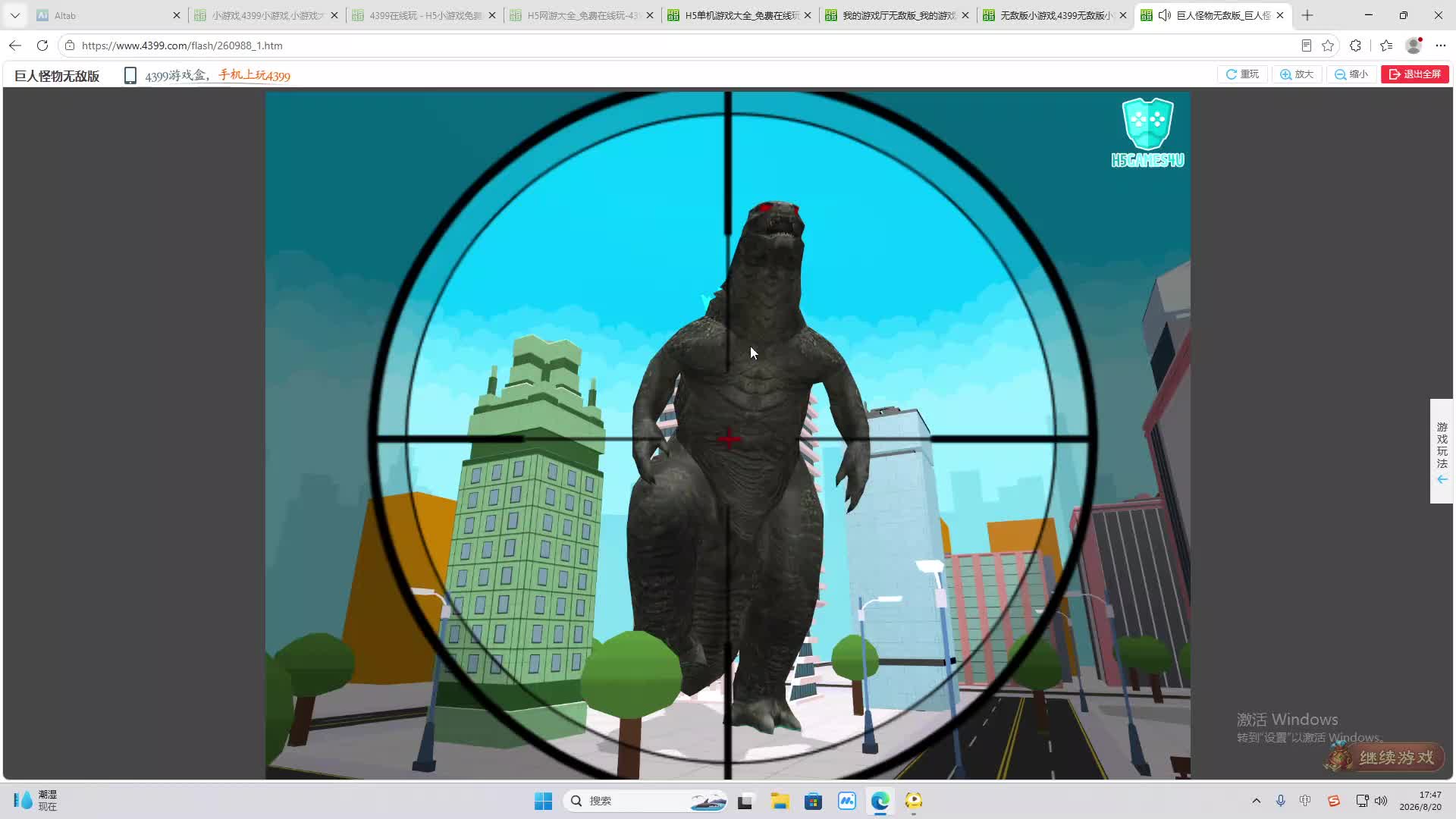Close the 巨人怪物无敌版 tab
This screenshot has width=1456, height=819.
1280,15
